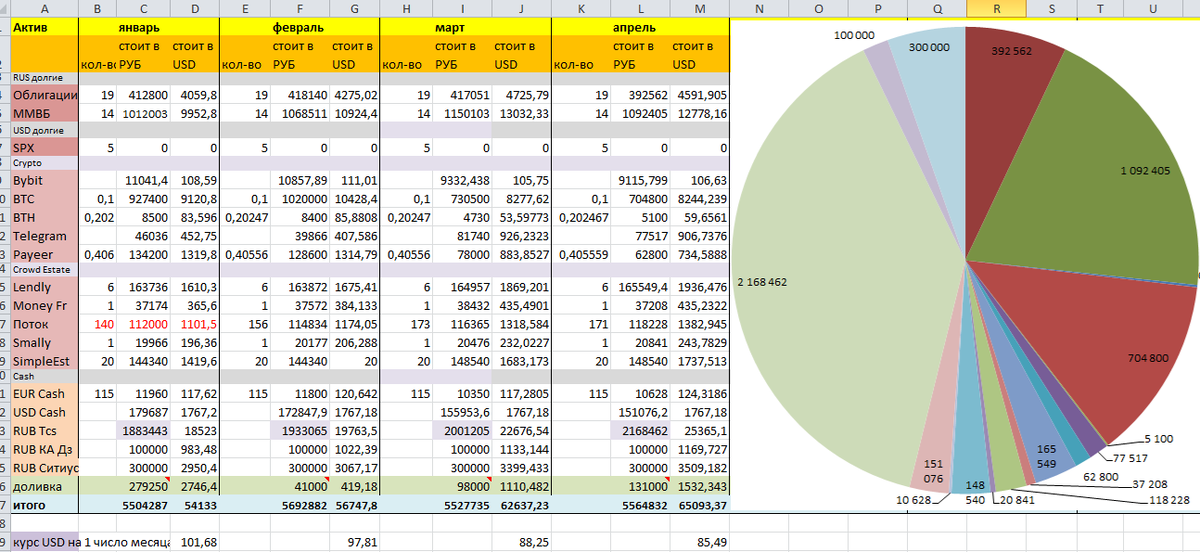Select the 'RUB КА Дз' asset cell
The image size is (1200, 552).
point(45,448)
